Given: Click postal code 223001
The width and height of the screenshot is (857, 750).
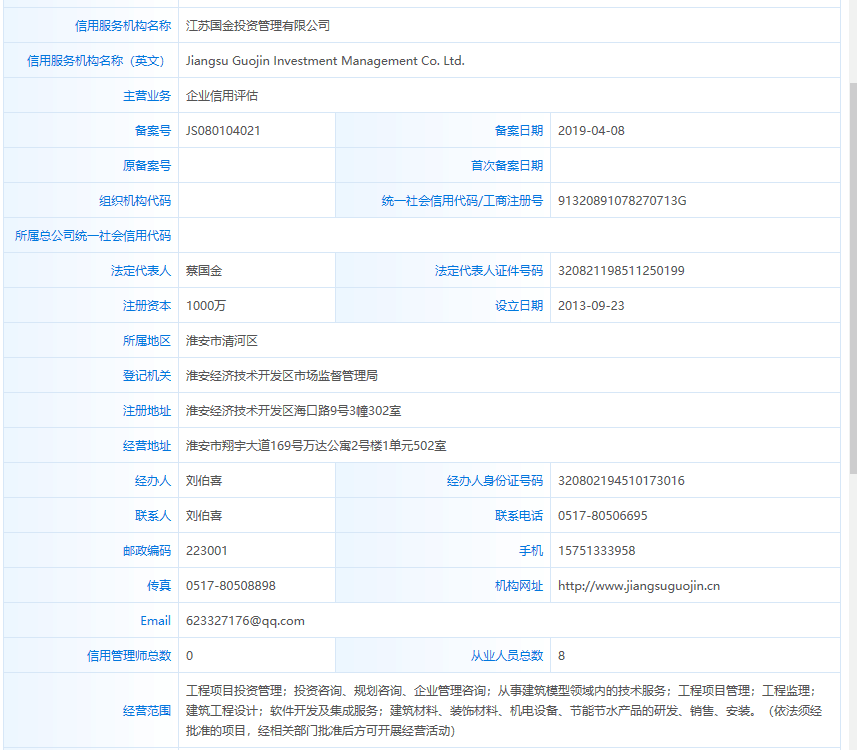Looking at the screenshot, I should pos(207,550).
